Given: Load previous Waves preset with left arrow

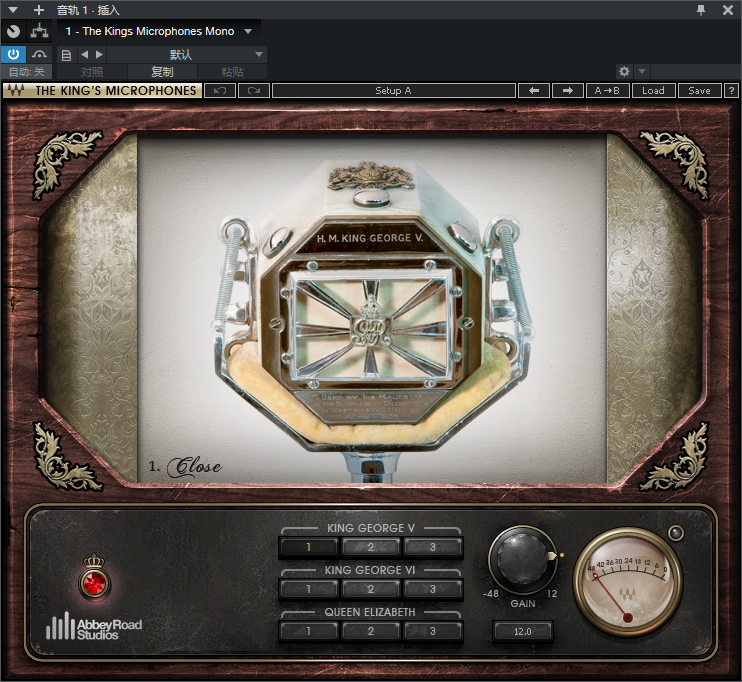Looking at the screenshot, I should coord(534,90).
